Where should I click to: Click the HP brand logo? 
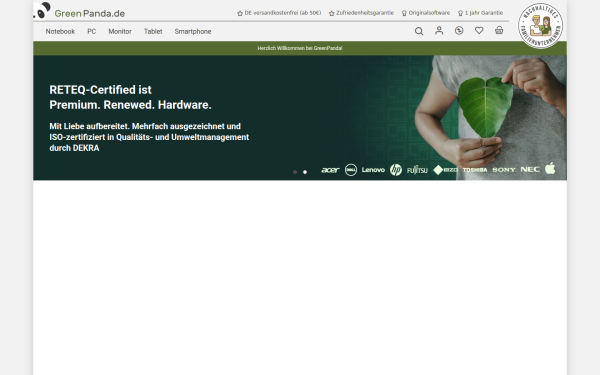tap(396, 170)
